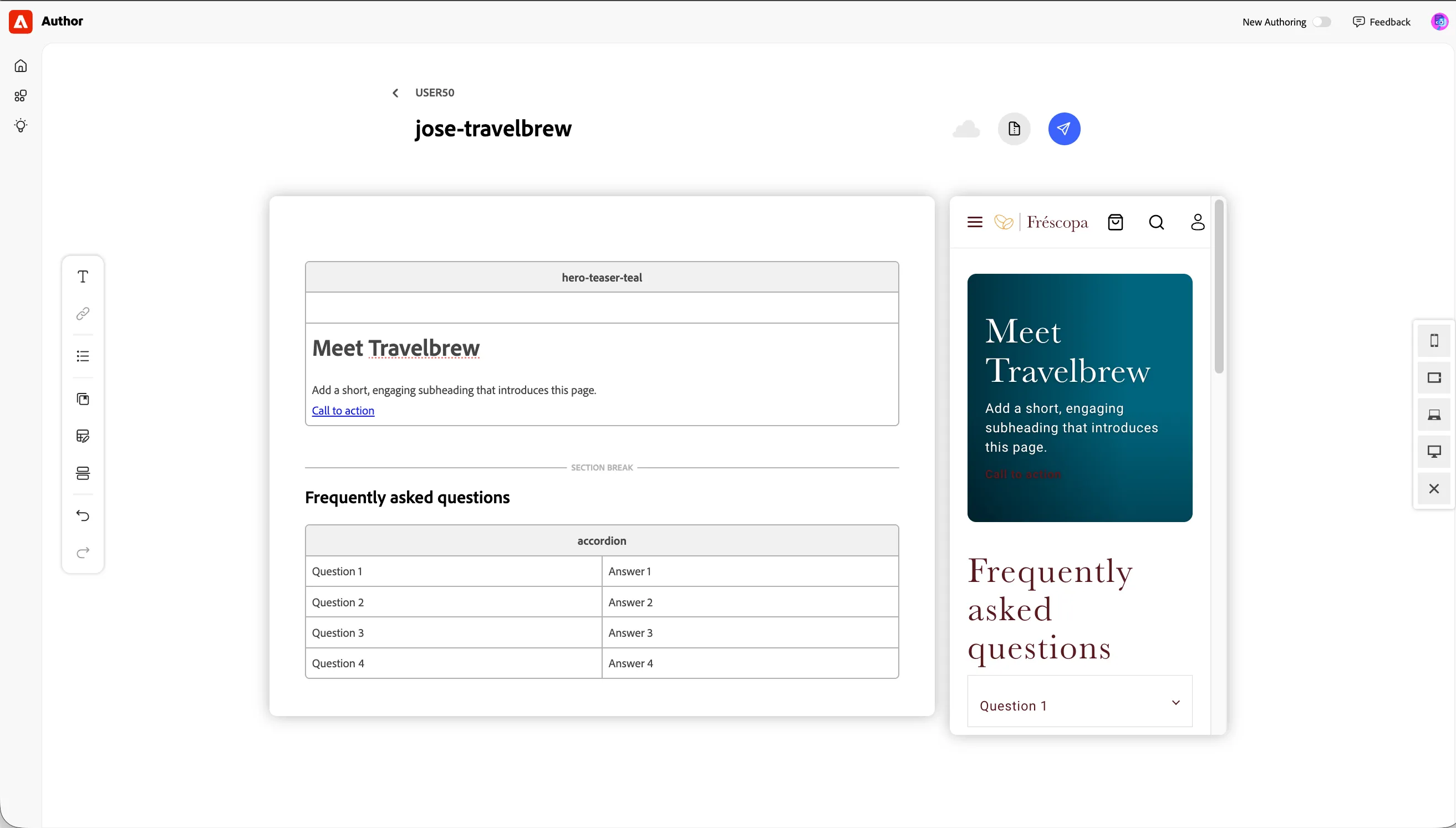Click the accordion block header

(x=602, y=541)
